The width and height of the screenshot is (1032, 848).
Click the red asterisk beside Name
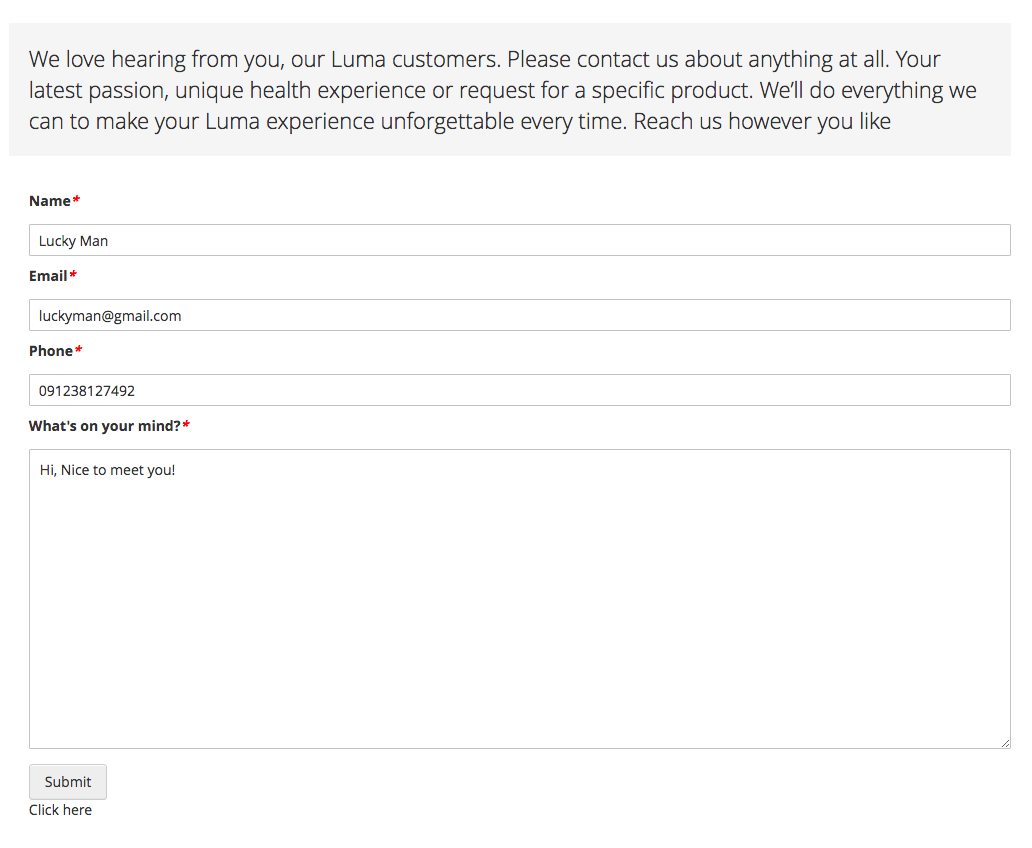click(76, 199)
